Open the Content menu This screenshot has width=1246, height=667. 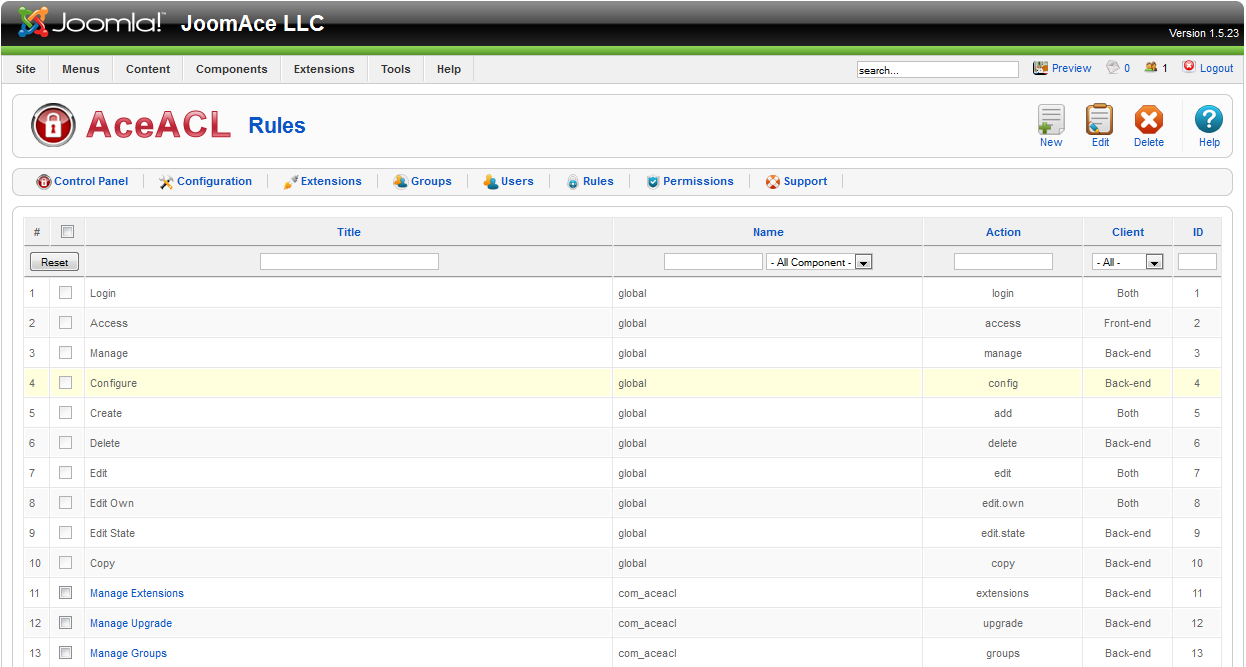point(148,69)
